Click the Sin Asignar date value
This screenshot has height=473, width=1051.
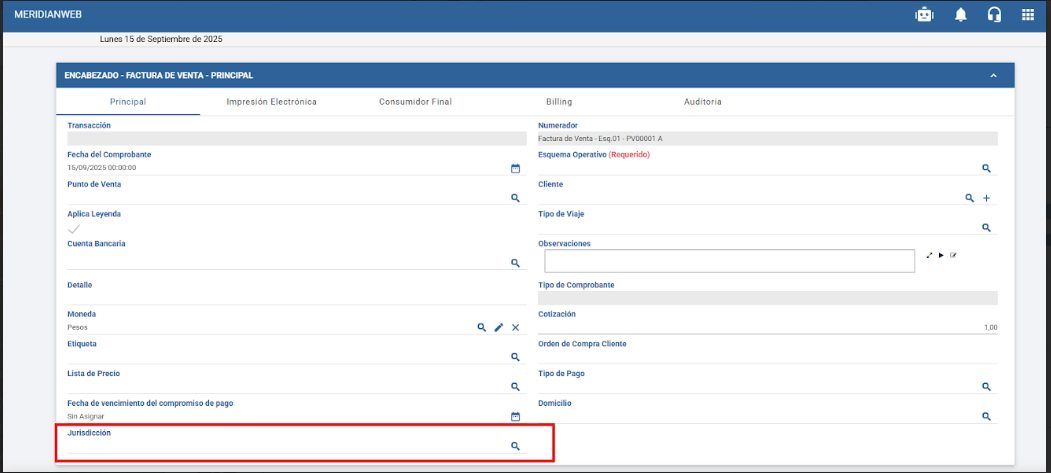(x=86, y=416)
